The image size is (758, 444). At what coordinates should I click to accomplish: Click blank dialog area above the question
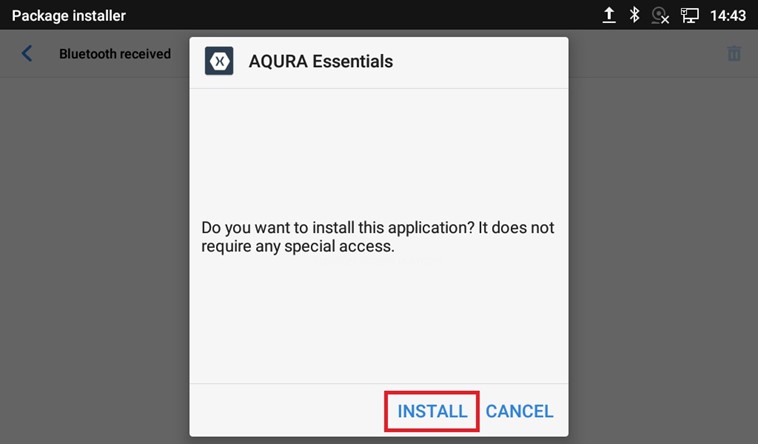pos(379,152)
